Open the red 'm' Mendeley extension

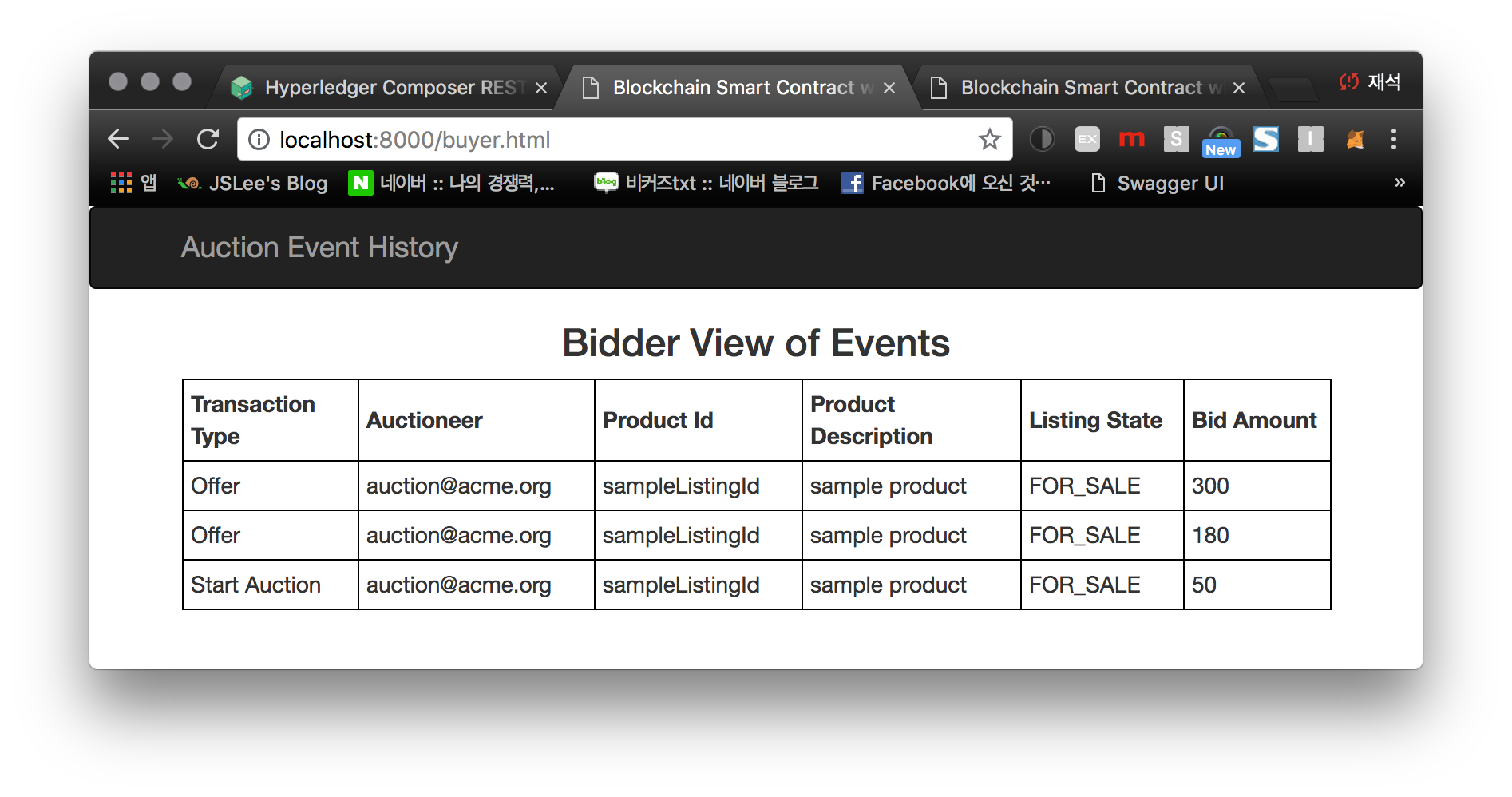pos(1131,138)
